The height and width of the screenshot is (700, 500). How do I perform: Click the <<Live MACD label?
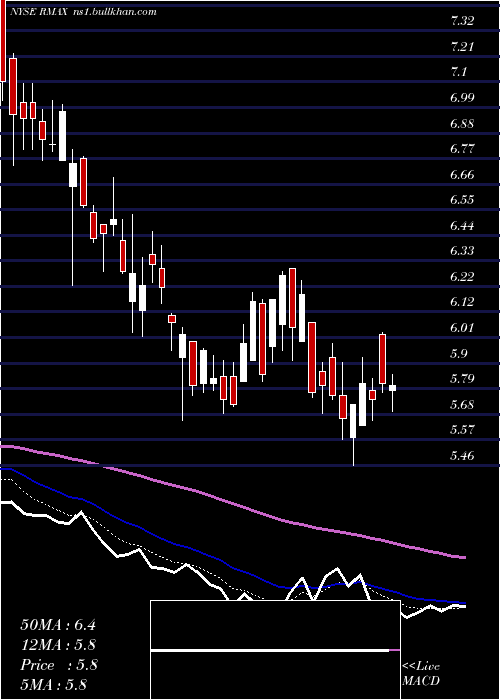click(x=421, y=674)
